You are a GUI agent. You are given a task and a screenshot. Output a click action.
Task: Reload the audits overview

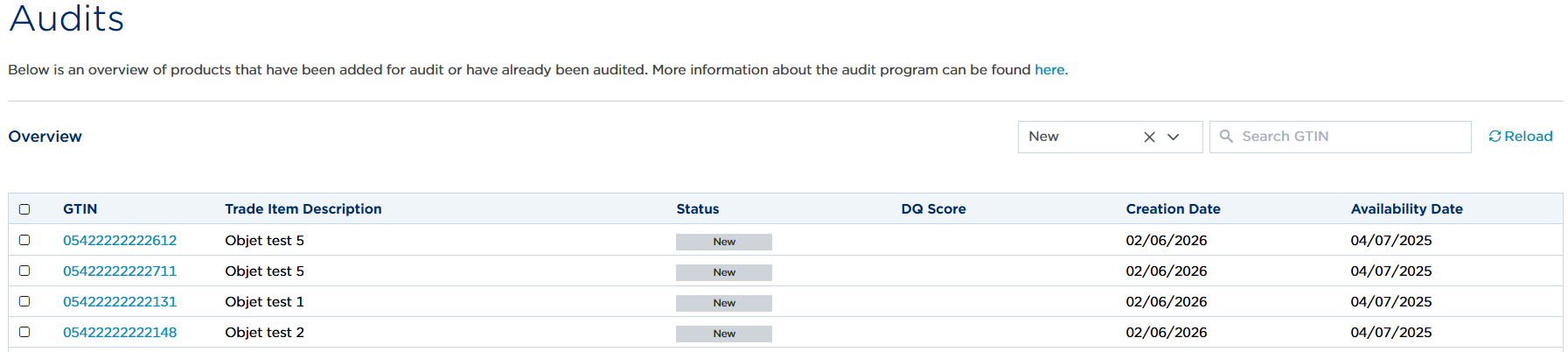coord(1521,137)
